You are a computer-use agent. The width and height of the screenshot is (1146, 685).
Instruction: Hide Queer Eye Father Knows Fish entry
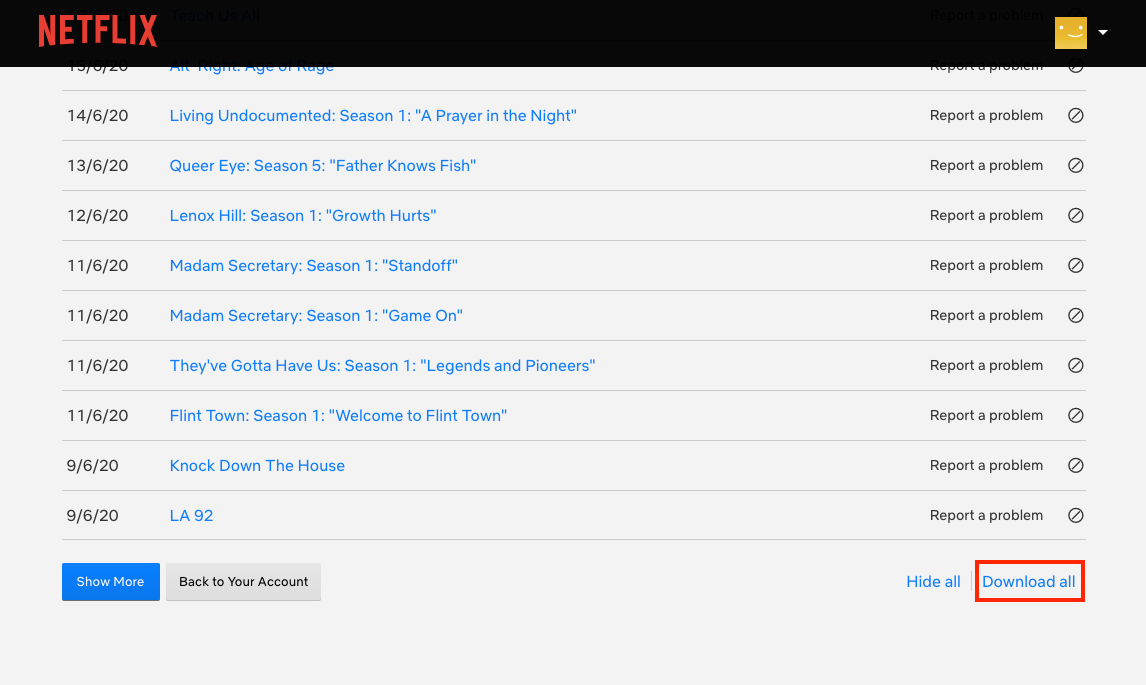[x=1075, y=165]
